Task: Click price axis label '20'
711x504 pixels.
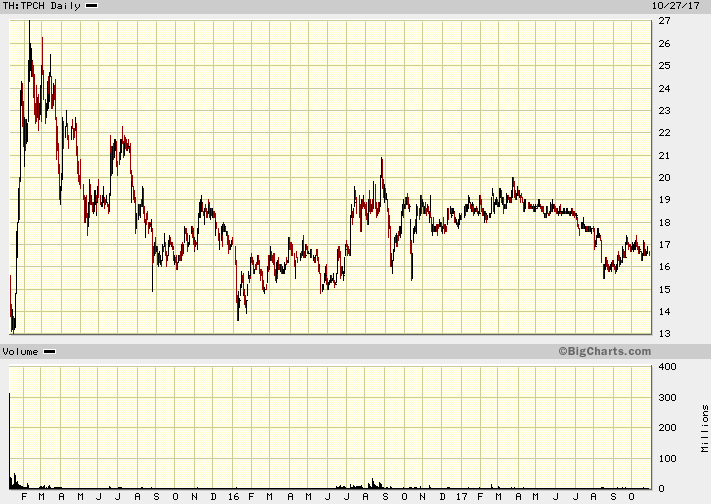Action: [664, 178]
